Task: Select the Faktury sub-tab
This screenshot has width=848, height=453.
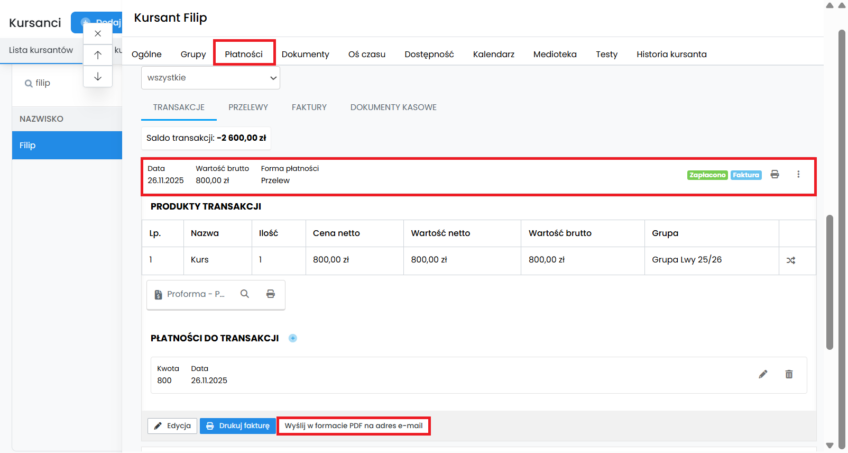Action: [309, 106]
